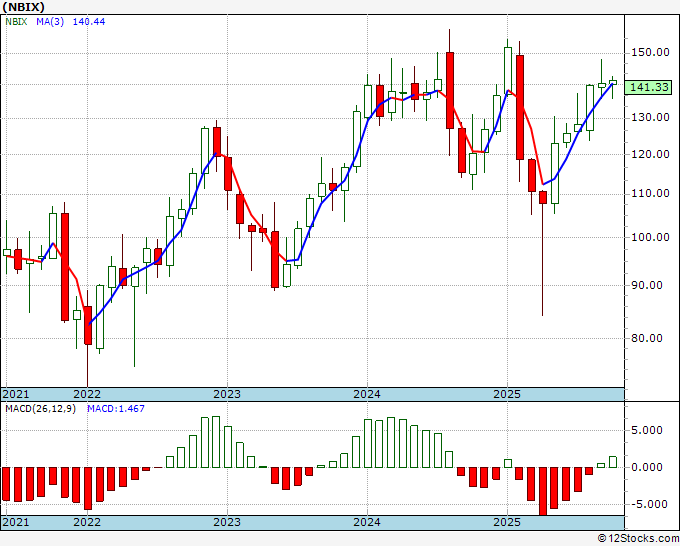
Task: Click 2022 on the MACD panel time axis
Action: [87, 522]
